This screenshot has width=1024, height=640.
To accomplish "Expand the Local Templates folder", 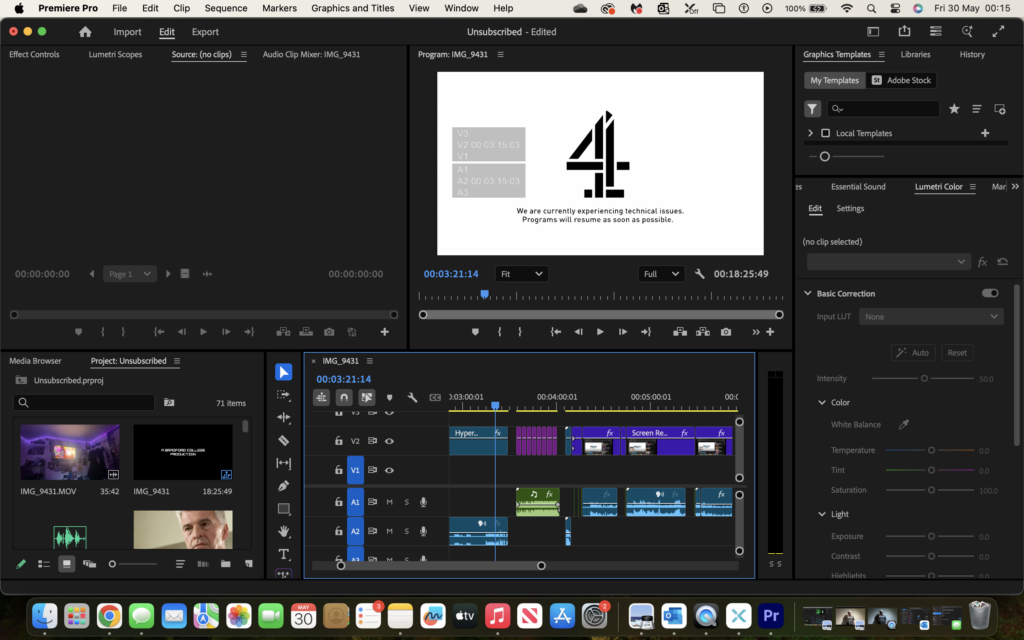I will pos(810,133).
